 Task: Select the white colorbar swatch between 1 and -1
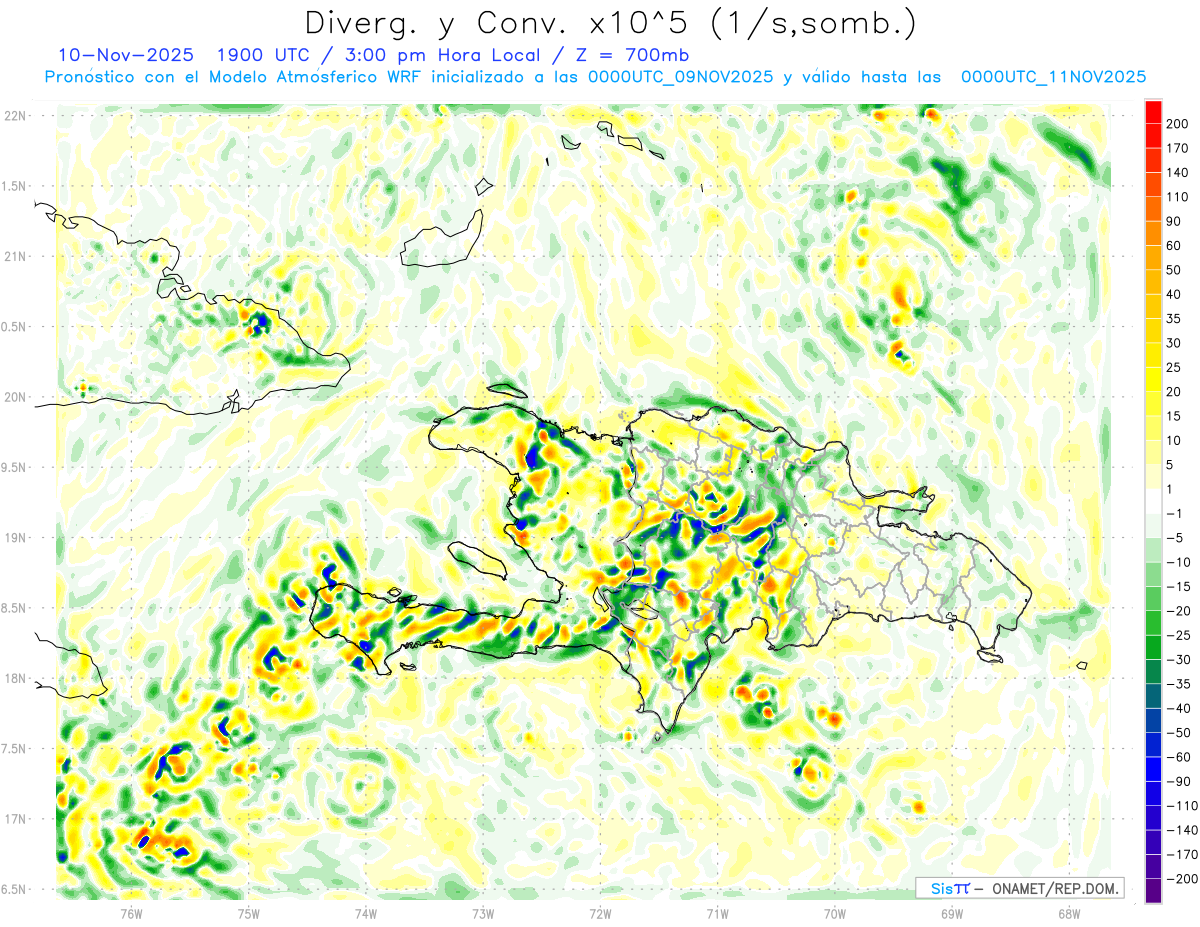1153,501
